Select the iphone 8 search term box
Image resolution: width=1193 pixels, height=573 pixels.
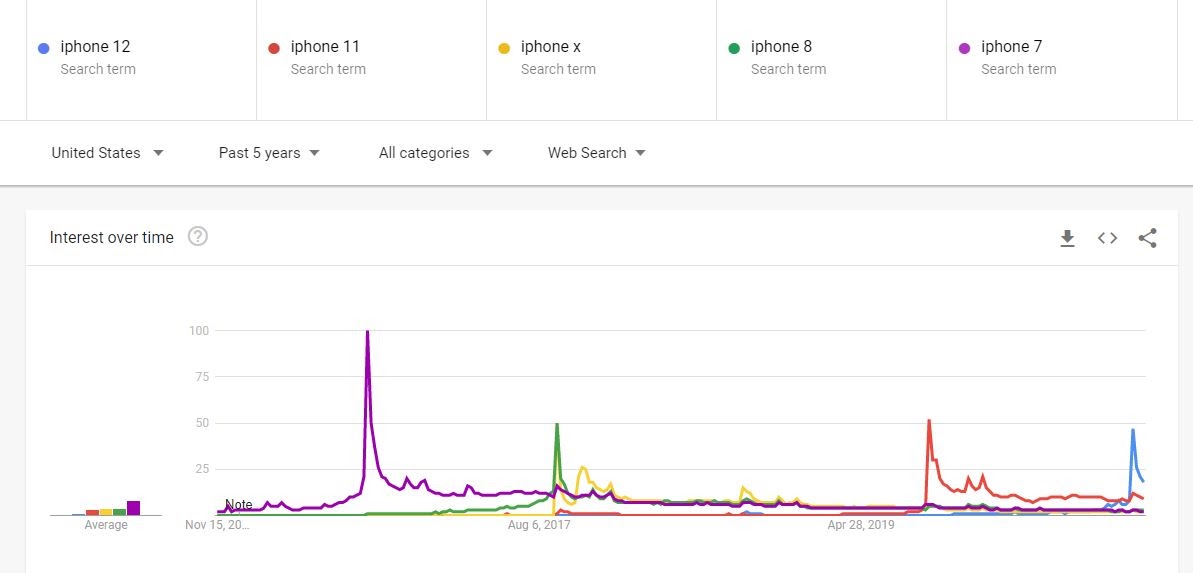pyautogui.click(x=832, y=58)
